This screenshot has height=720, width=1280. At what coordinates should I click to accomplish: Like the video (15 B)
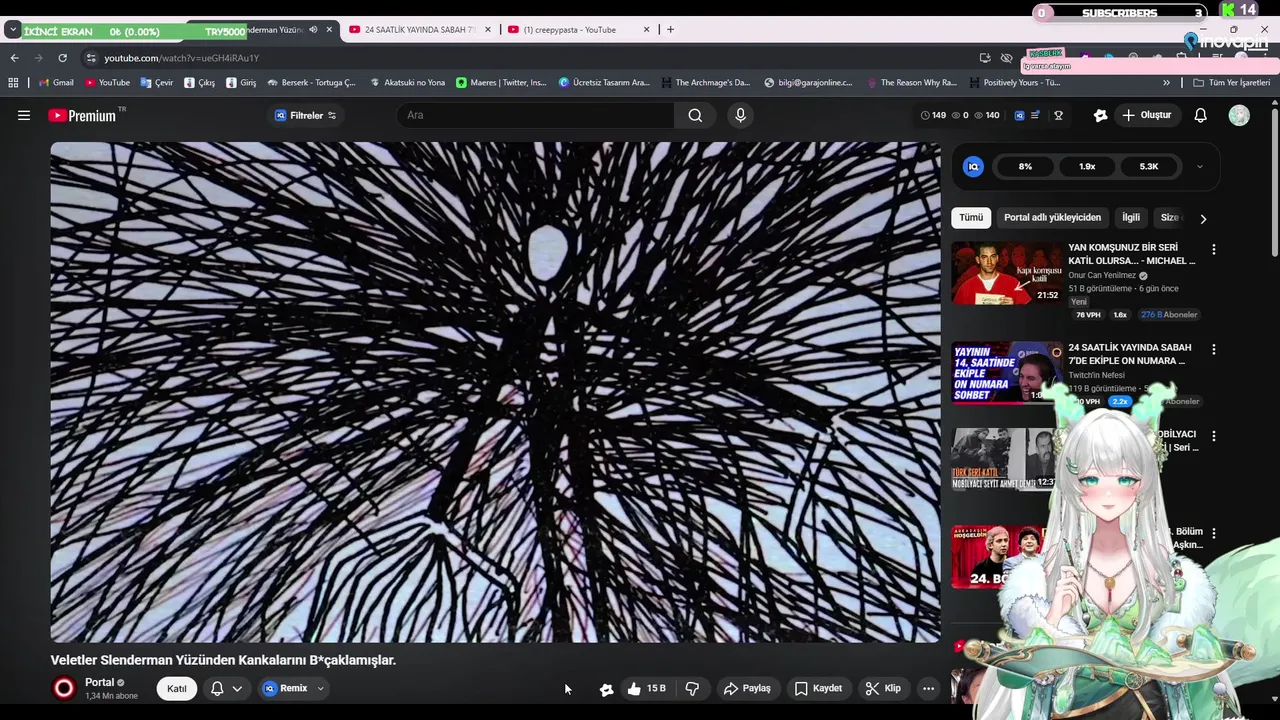click(x=646, y=688)
